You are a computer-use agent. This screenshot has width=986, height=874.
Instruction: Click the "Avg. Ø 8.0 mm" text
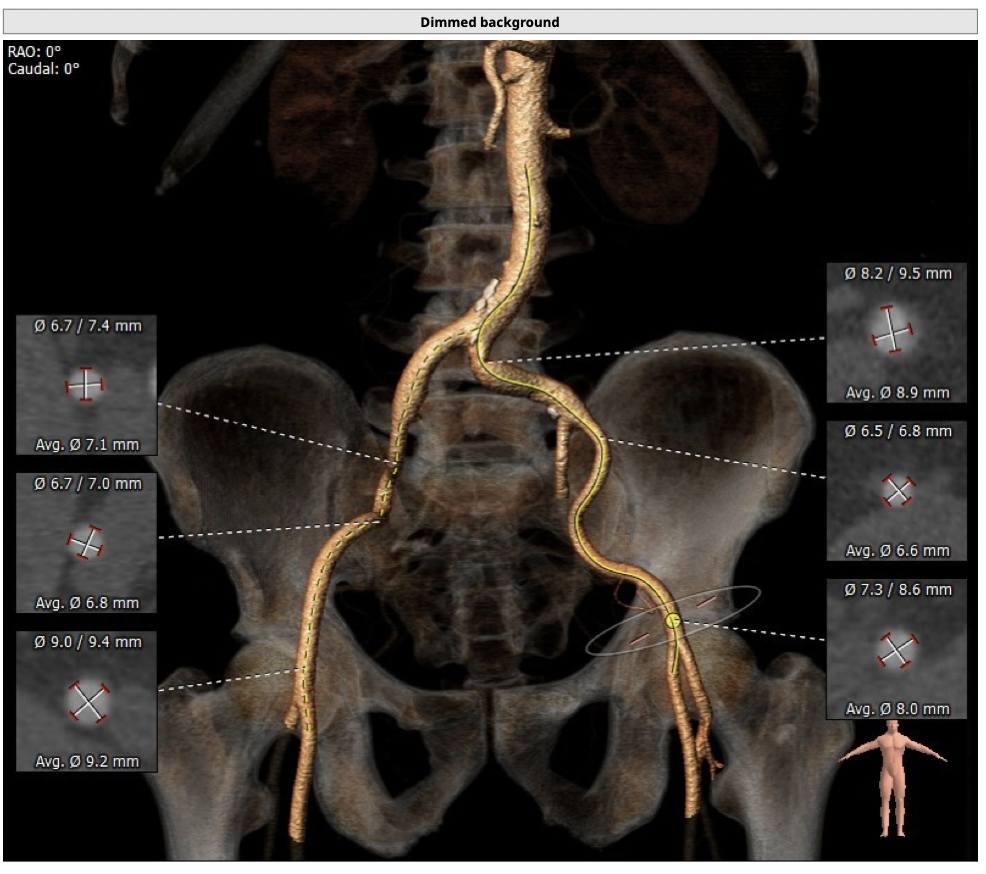point(897,709)
